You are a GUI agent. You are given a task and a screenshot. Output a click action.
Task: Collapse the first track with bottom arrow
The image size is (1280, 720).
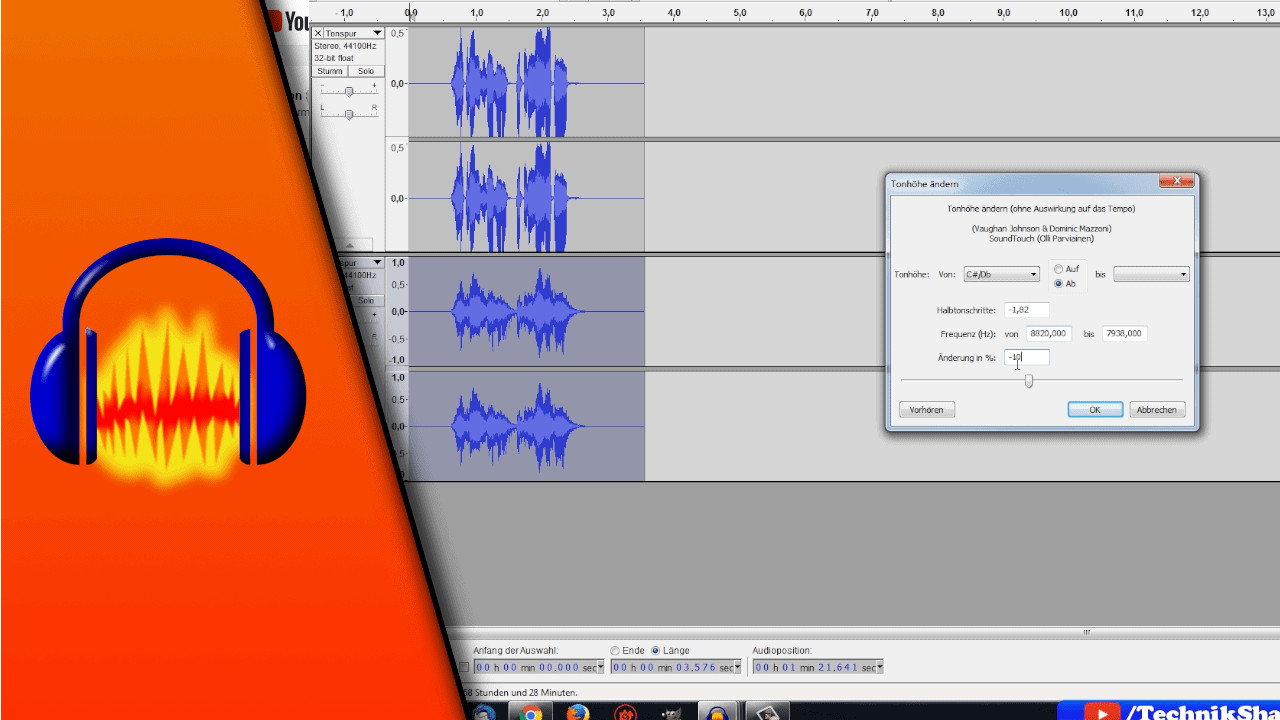click(x=350, y=245)
